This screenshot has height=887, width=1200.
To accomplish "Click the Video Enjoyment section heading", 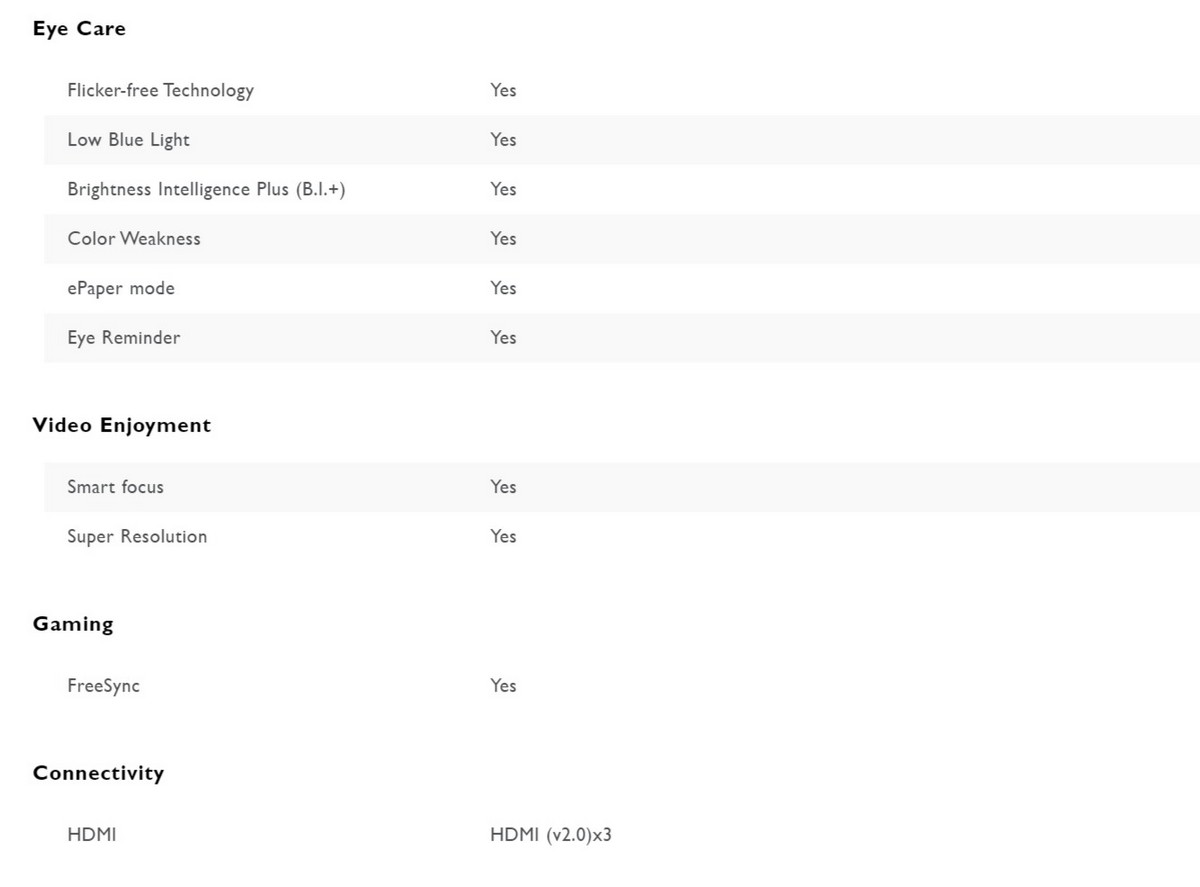I will click(x=122, y=426).
